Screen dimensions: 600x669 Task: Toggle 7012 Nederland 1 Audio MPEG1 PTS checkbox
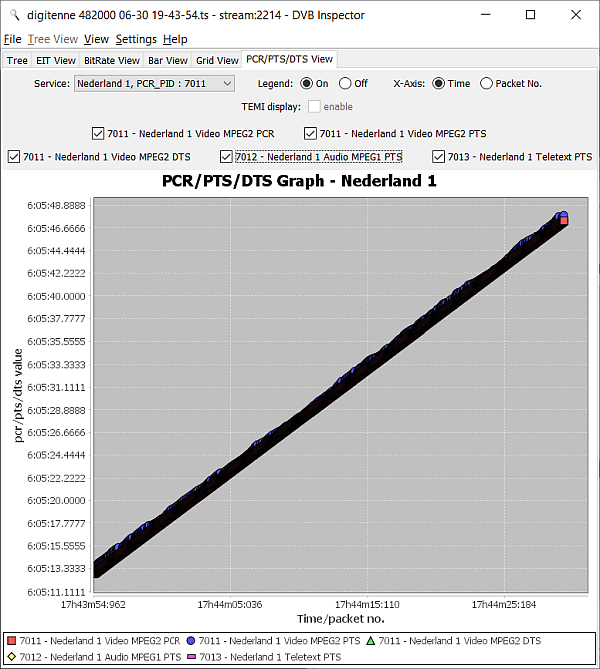pyautogui.click(x=227, y=157)
